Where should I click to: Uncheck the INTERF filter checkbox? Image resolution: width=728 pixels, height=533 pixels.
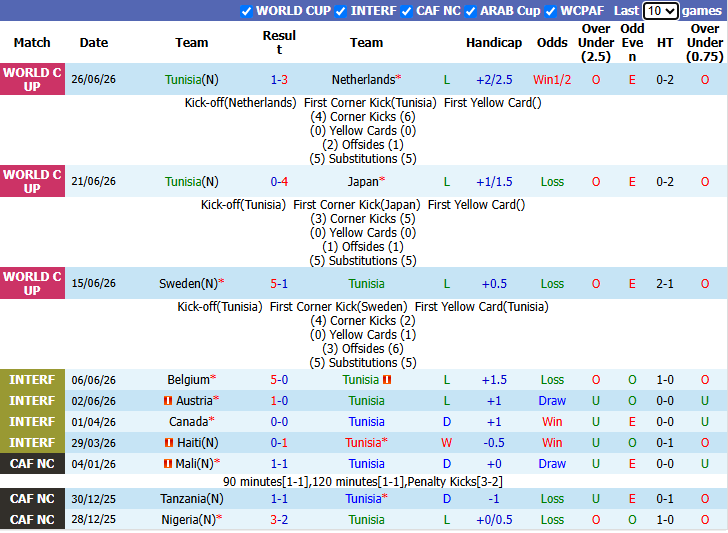[x=340, y=11]
